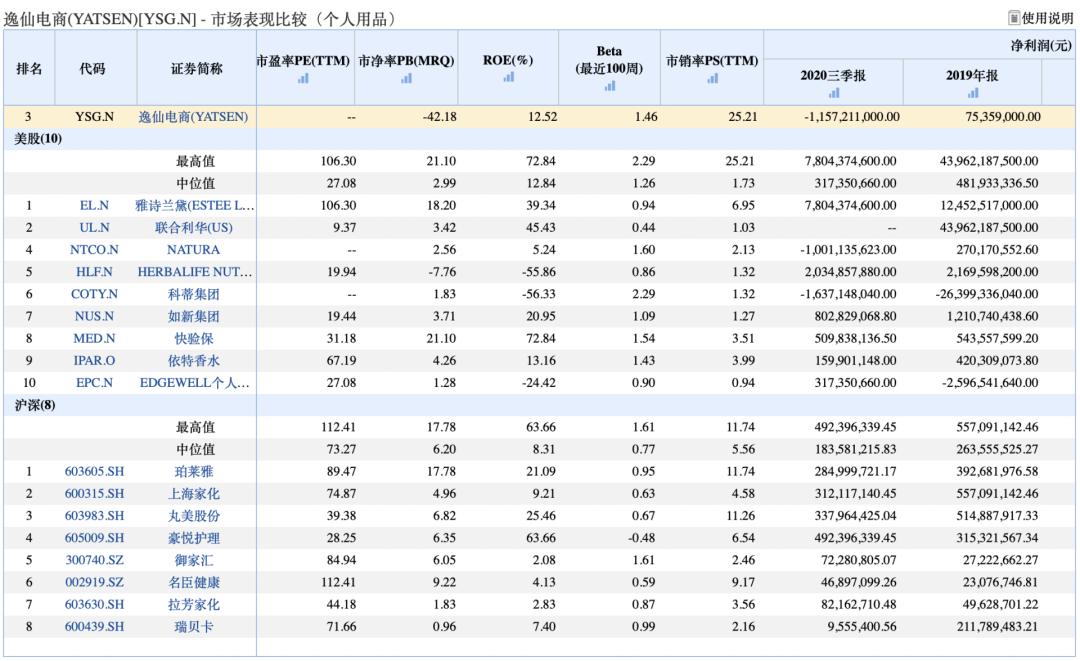This screenshot has width=1080, height=661.
Task: Click the chart icon under 市盈率PE(TTM)
Action: (304, 79)
